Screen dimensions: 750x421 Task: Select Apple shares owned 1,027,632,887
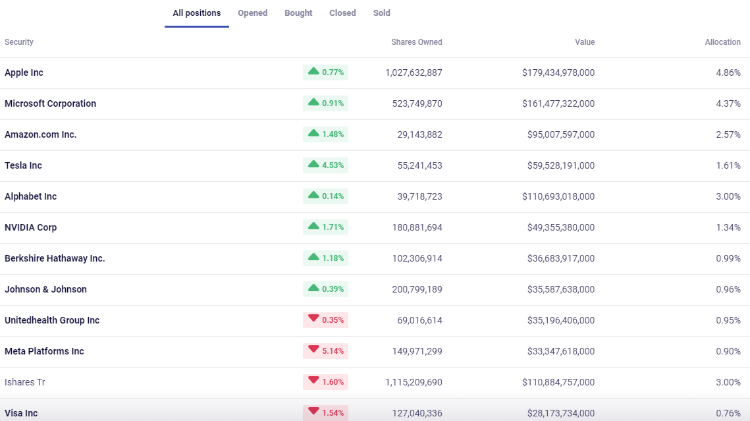point(414,73)
